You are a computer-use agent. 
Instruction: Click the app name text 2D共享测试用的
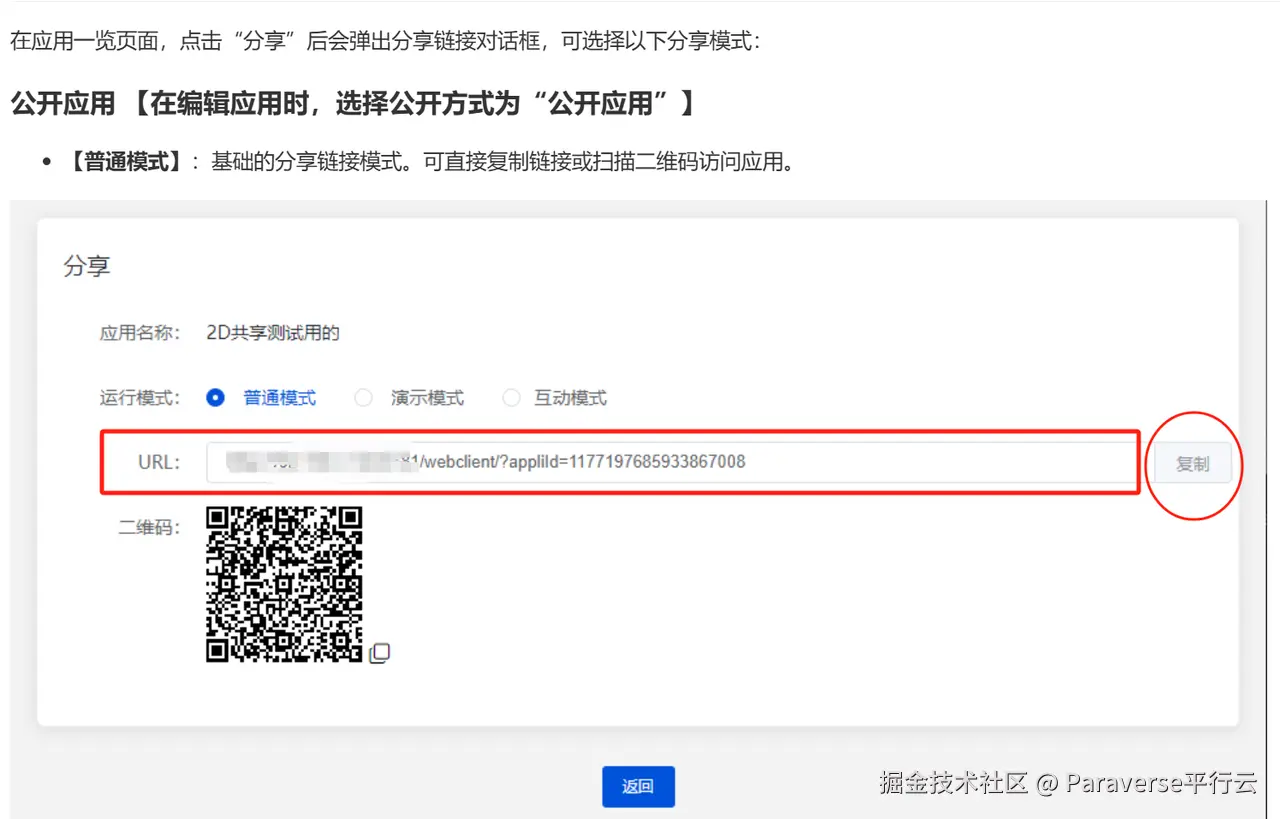tap(273, 333)
